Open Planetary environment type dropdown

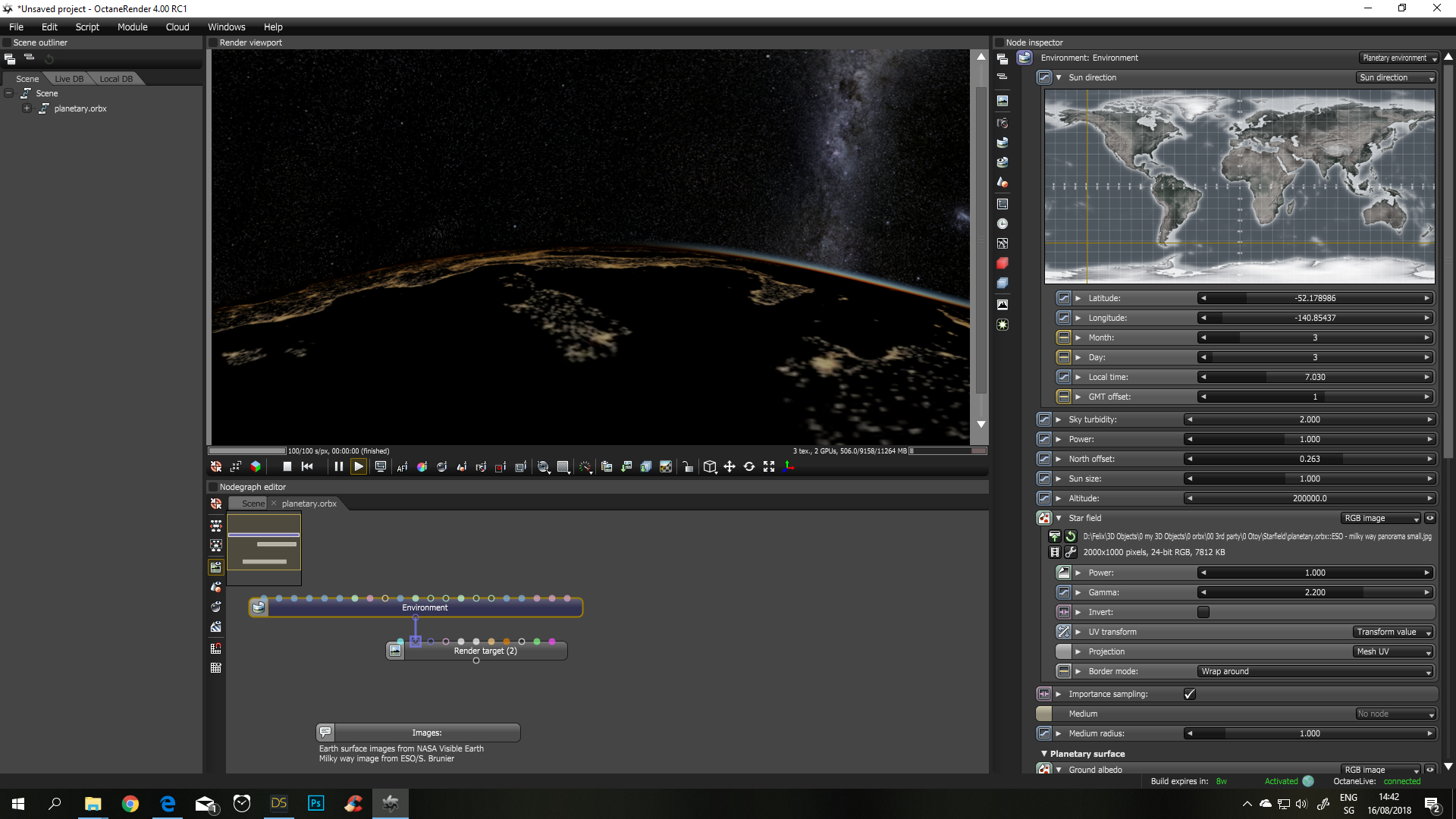point(1399,58)
